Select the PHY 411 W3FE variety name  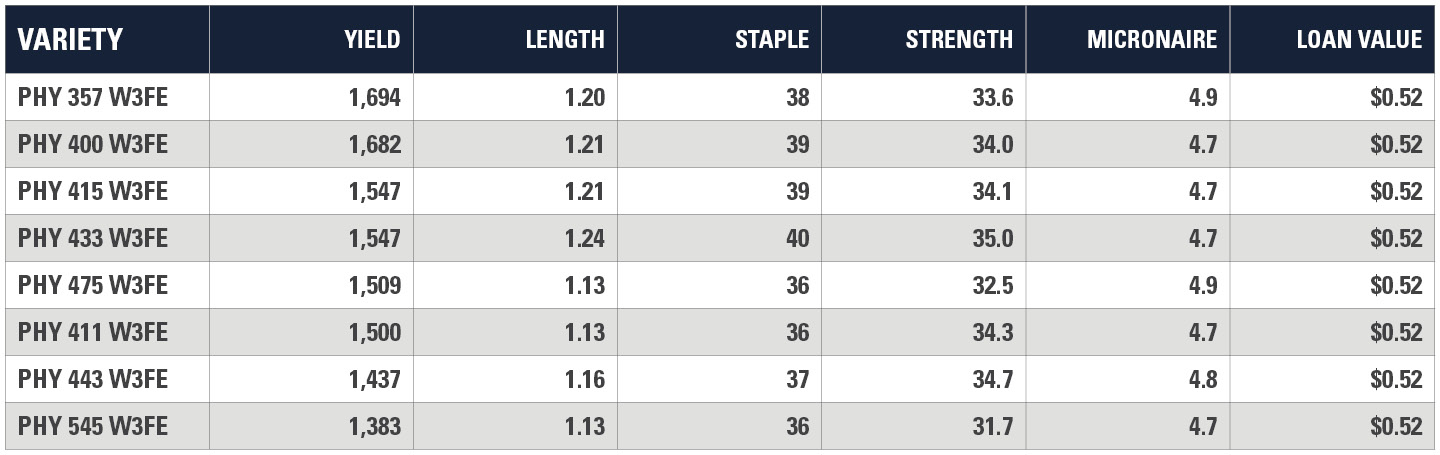pos(92,332)
